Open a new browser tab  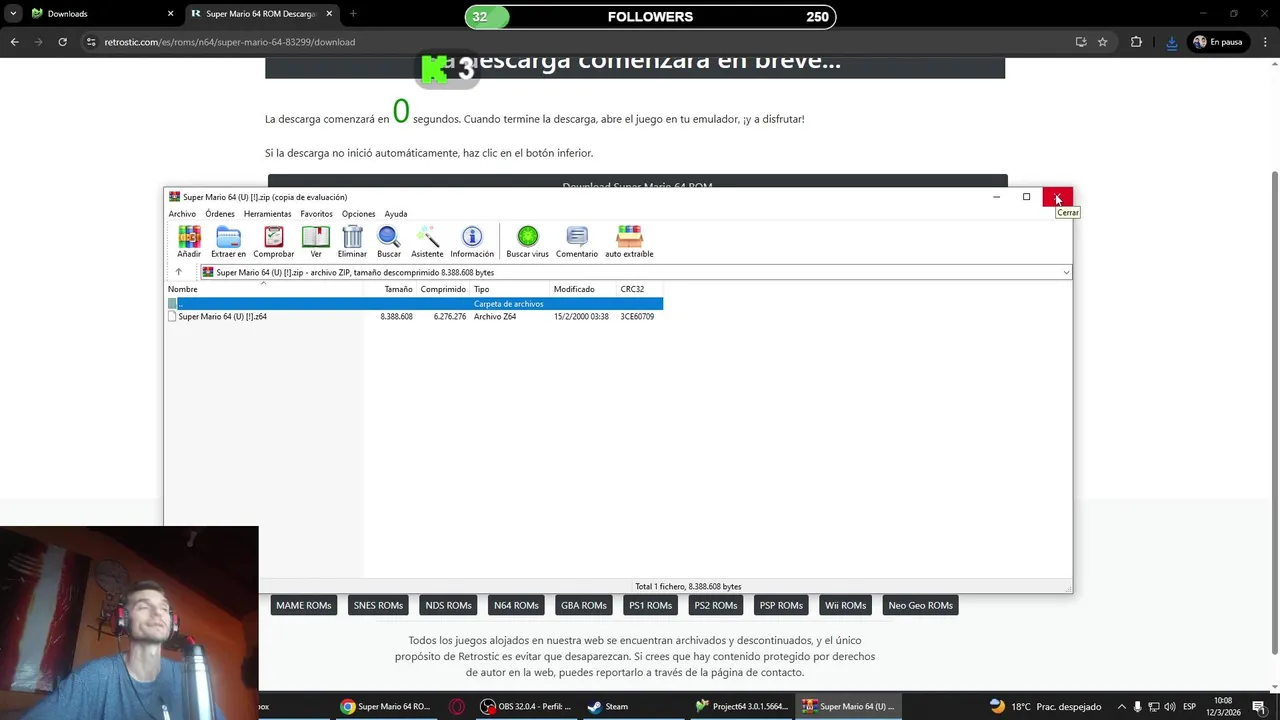(353, 14)
